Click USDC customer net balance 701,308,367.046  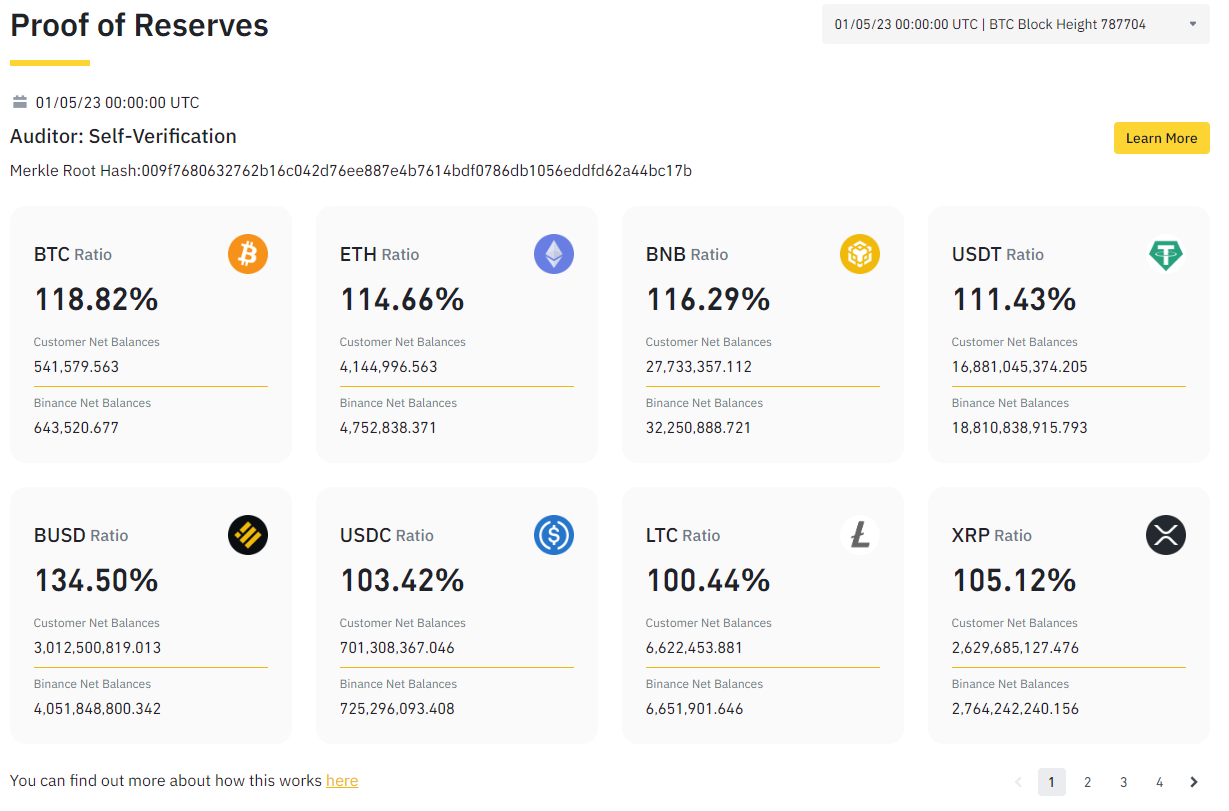[398, 647]
